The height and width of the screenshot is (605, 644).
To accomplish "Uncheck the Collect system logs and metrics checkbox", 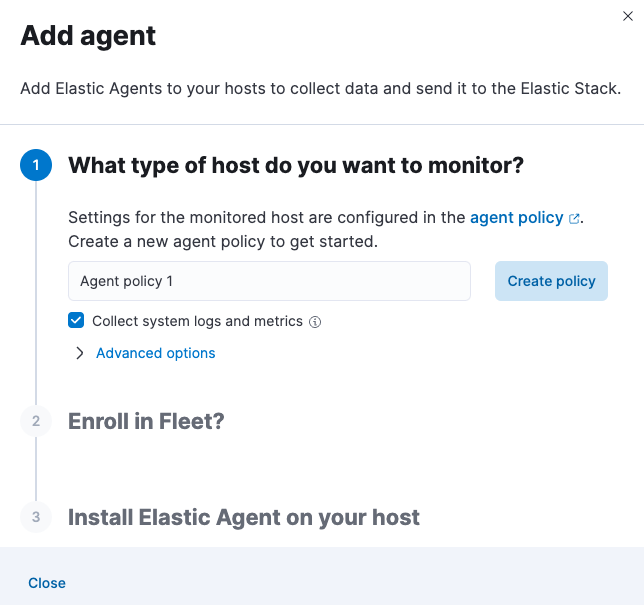I will [76, 321].
